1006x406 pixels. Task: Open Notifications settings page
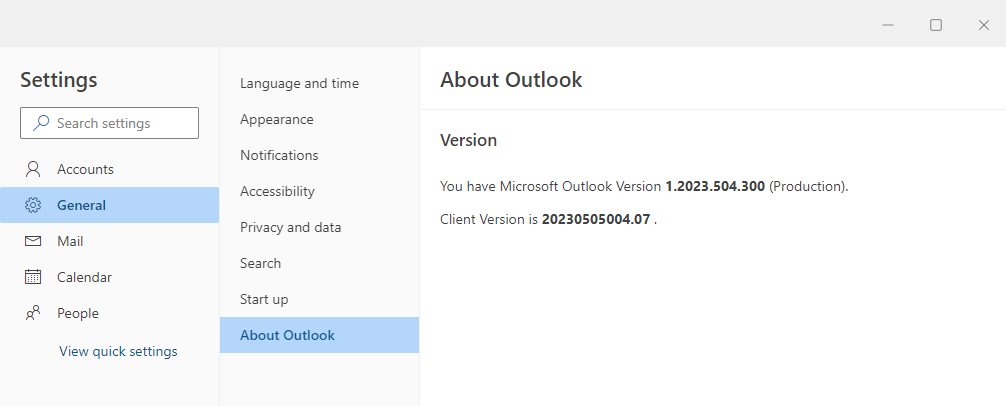coord(320,155)
